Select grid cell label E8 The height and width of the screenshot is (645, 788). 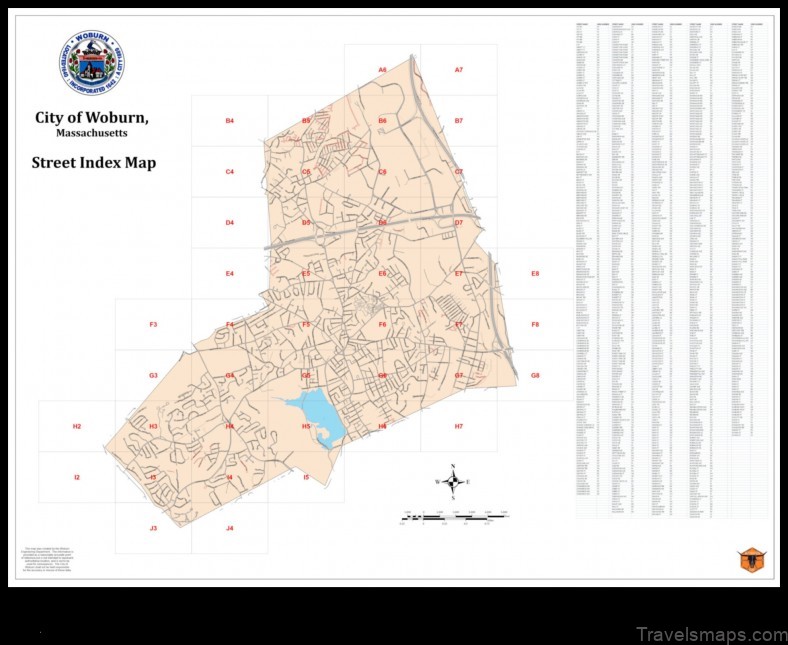(535, 274)
